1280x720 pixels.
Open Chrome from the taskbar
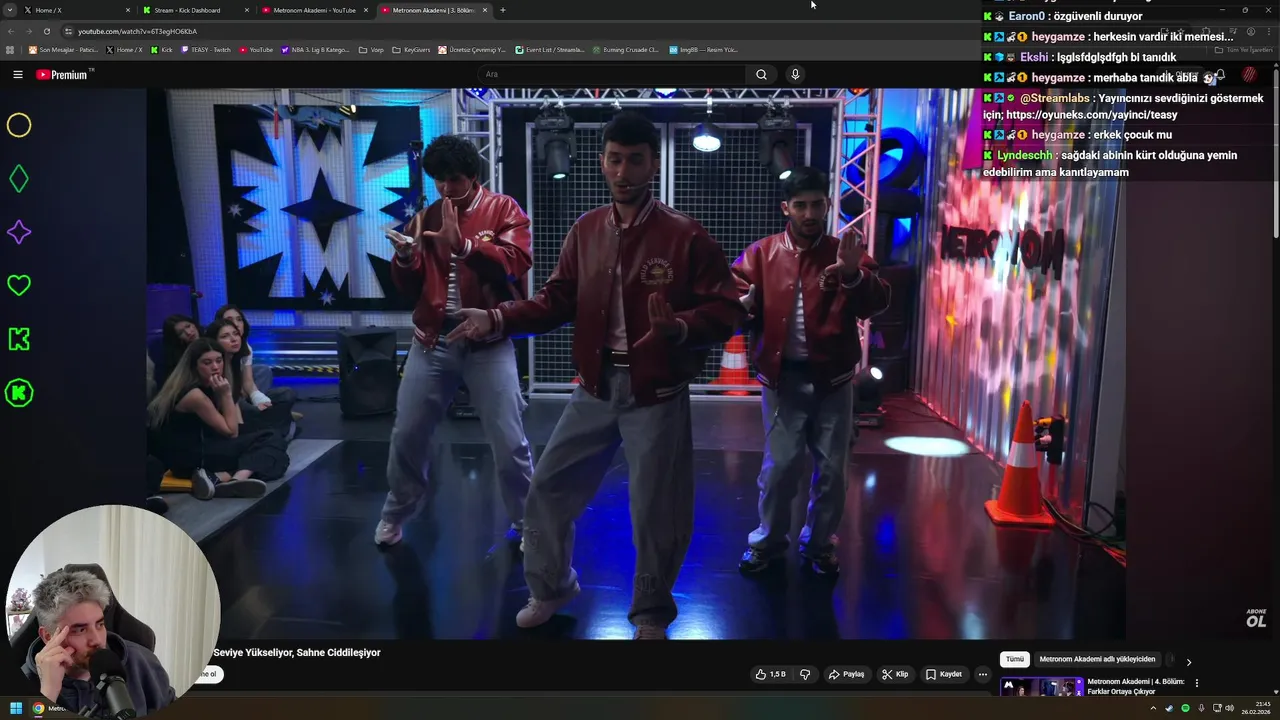39,708
